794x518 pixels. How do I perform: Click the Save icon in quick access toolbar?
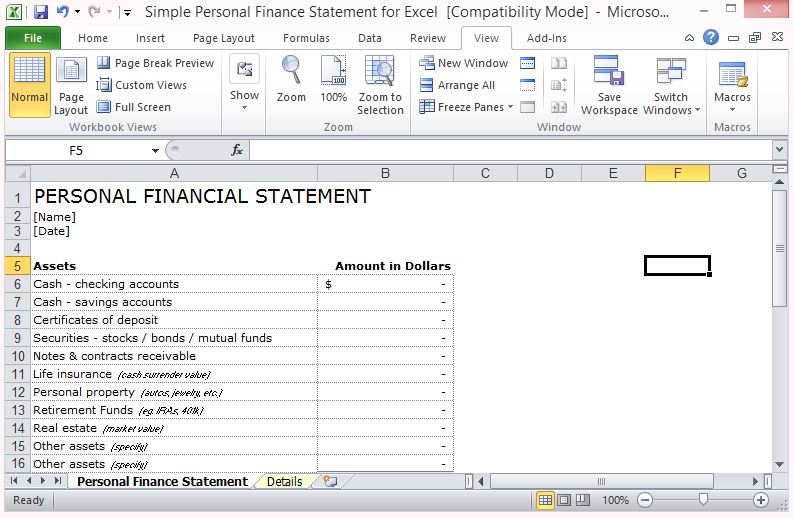tap(41, 13)
